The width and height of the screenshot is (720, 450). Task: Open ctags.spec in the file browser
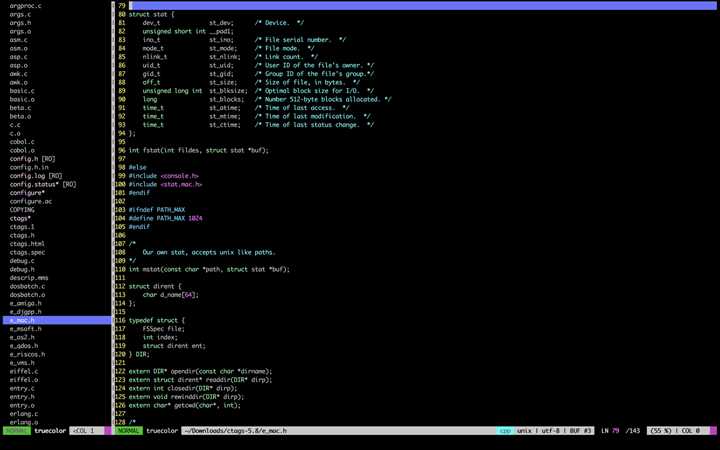coord(27,252)
